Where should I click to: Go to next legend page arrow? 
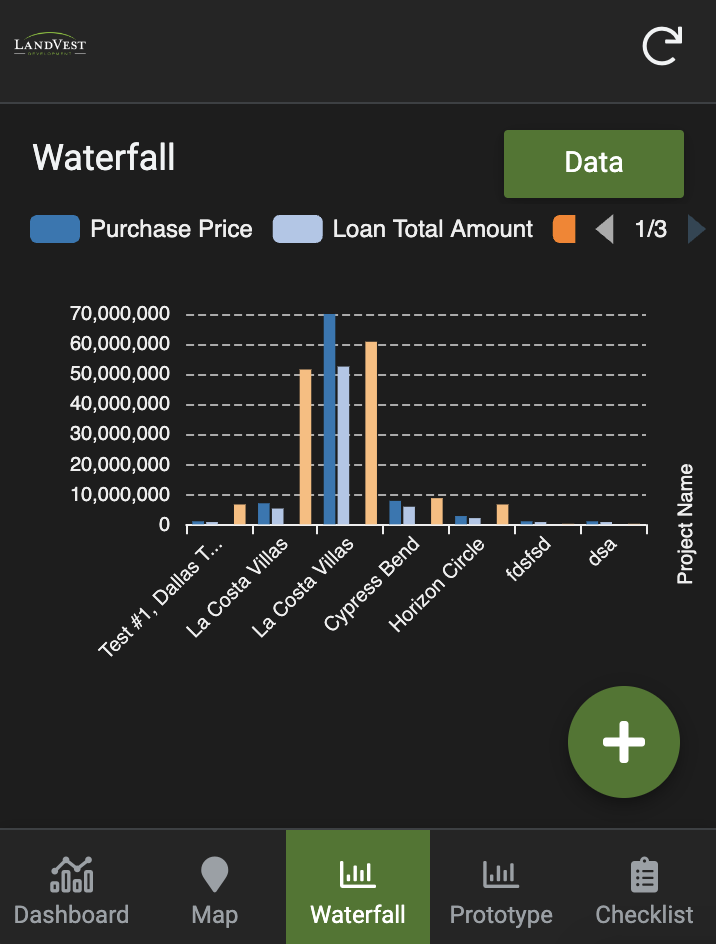click(696, 230)
